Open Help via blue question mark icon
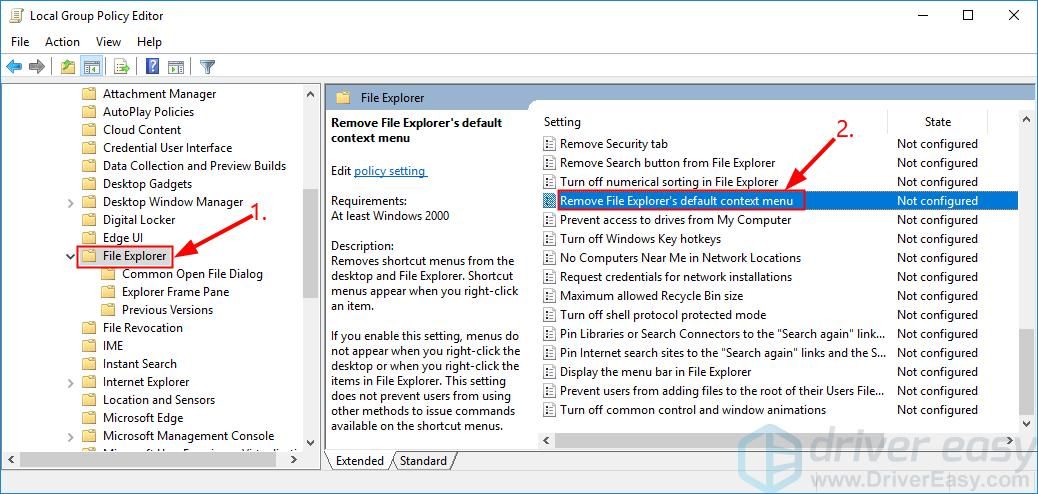The width and height of the screenshot is (1038, 494). coord(152,67)
